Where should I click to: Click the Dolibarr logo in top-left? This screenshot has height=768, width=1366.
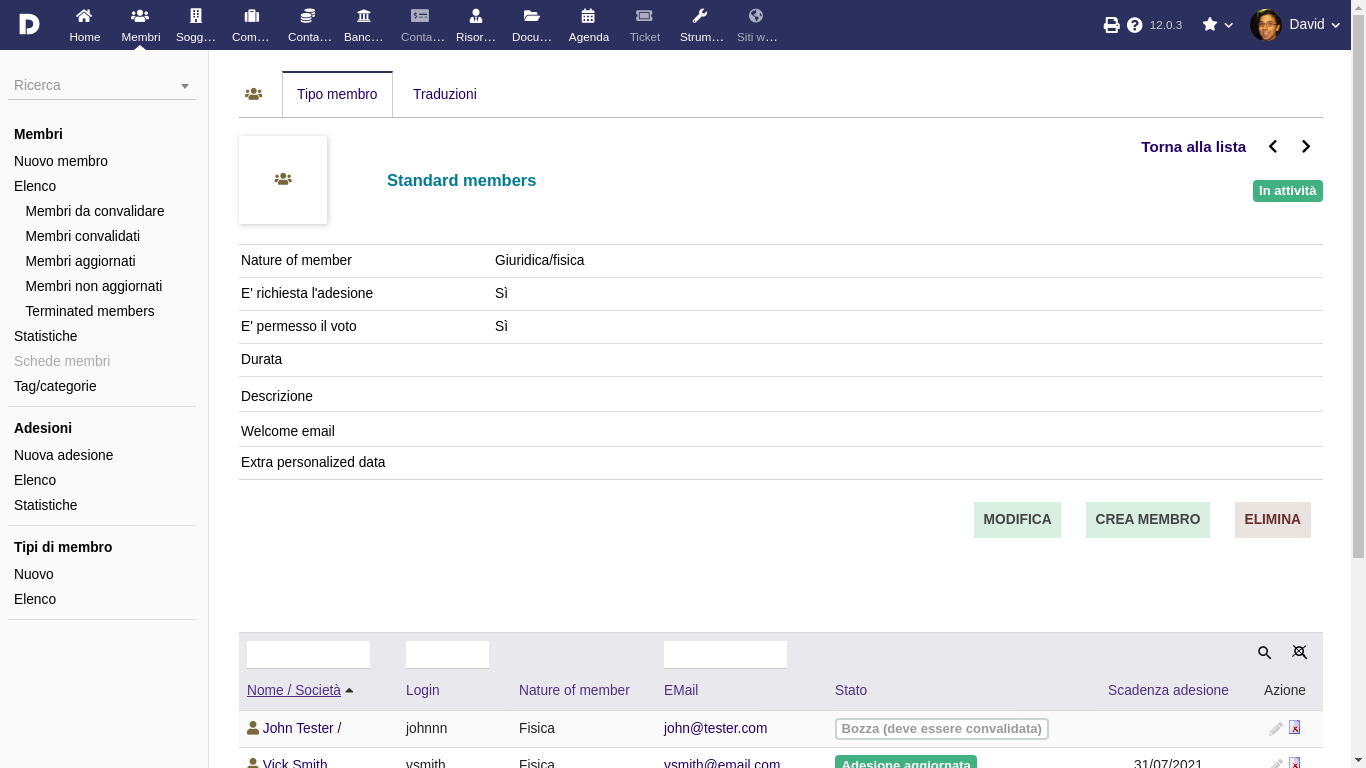[29, 24]
